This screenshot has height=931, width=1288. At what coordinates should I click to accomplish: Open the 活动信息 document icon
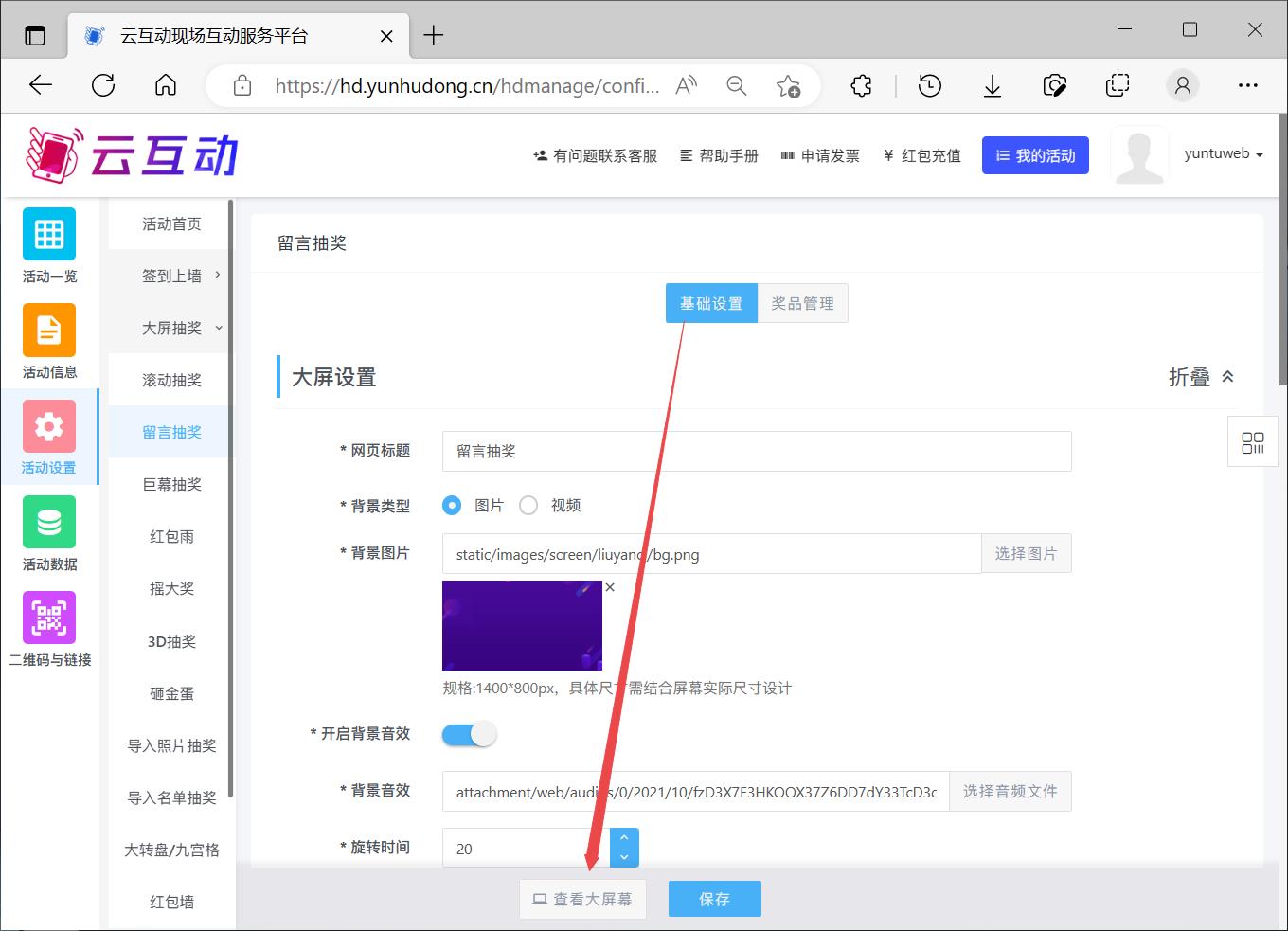[49, 330]
